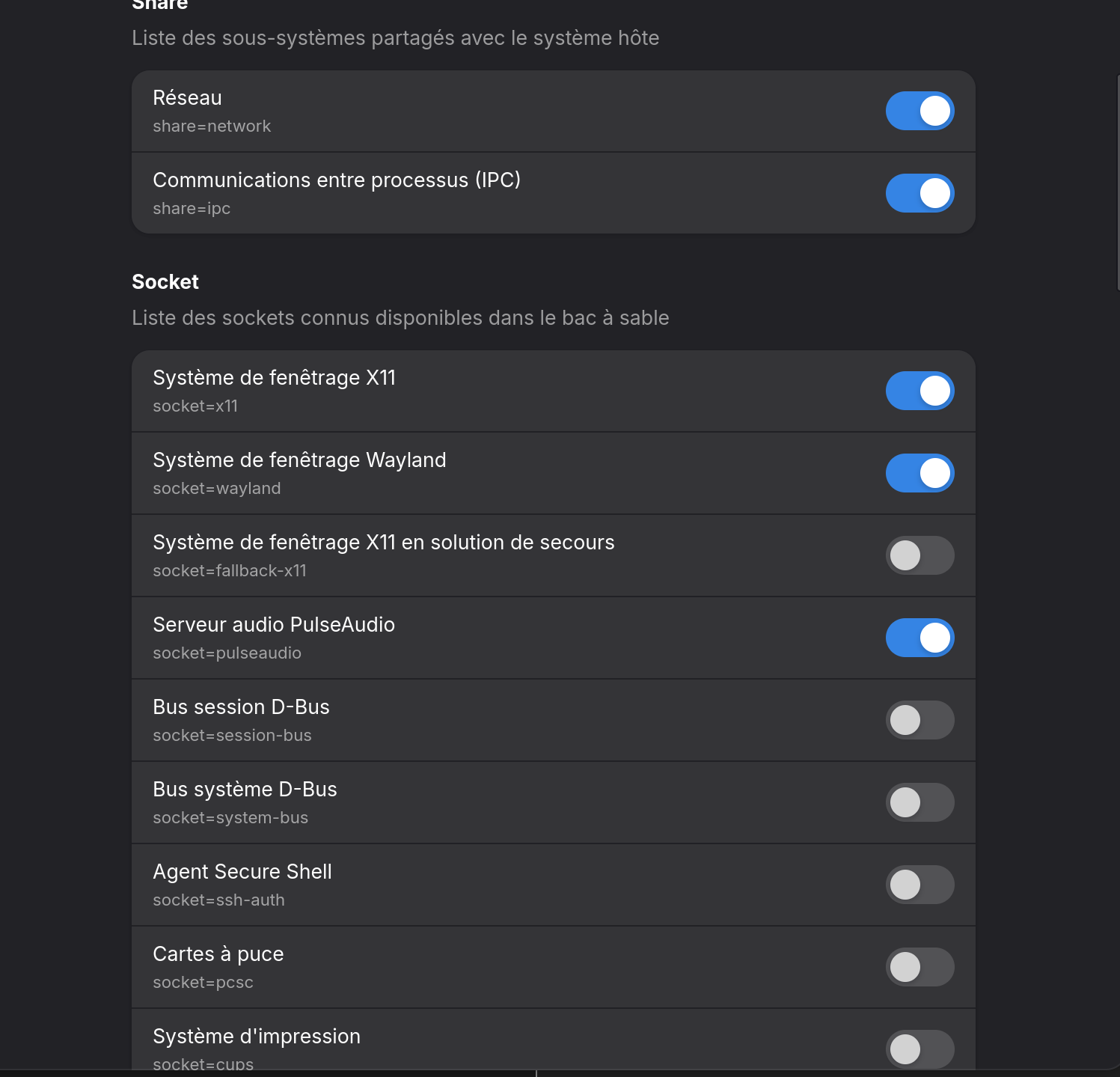Click the 'share=network' subtitle text

[x=212, y=126]
